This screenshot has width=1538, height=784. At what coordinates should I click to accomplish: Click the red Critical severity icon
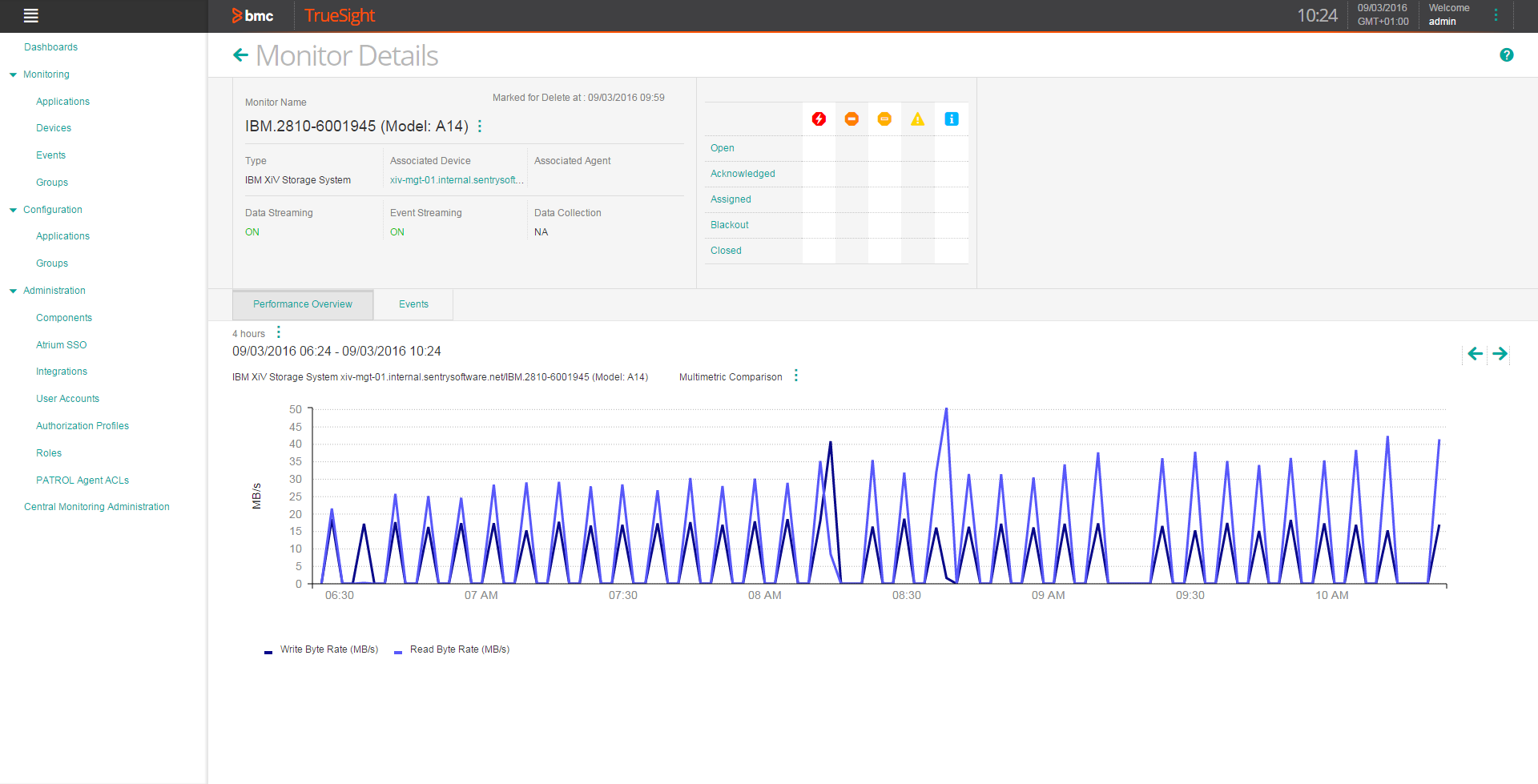(x=819, y=119)
